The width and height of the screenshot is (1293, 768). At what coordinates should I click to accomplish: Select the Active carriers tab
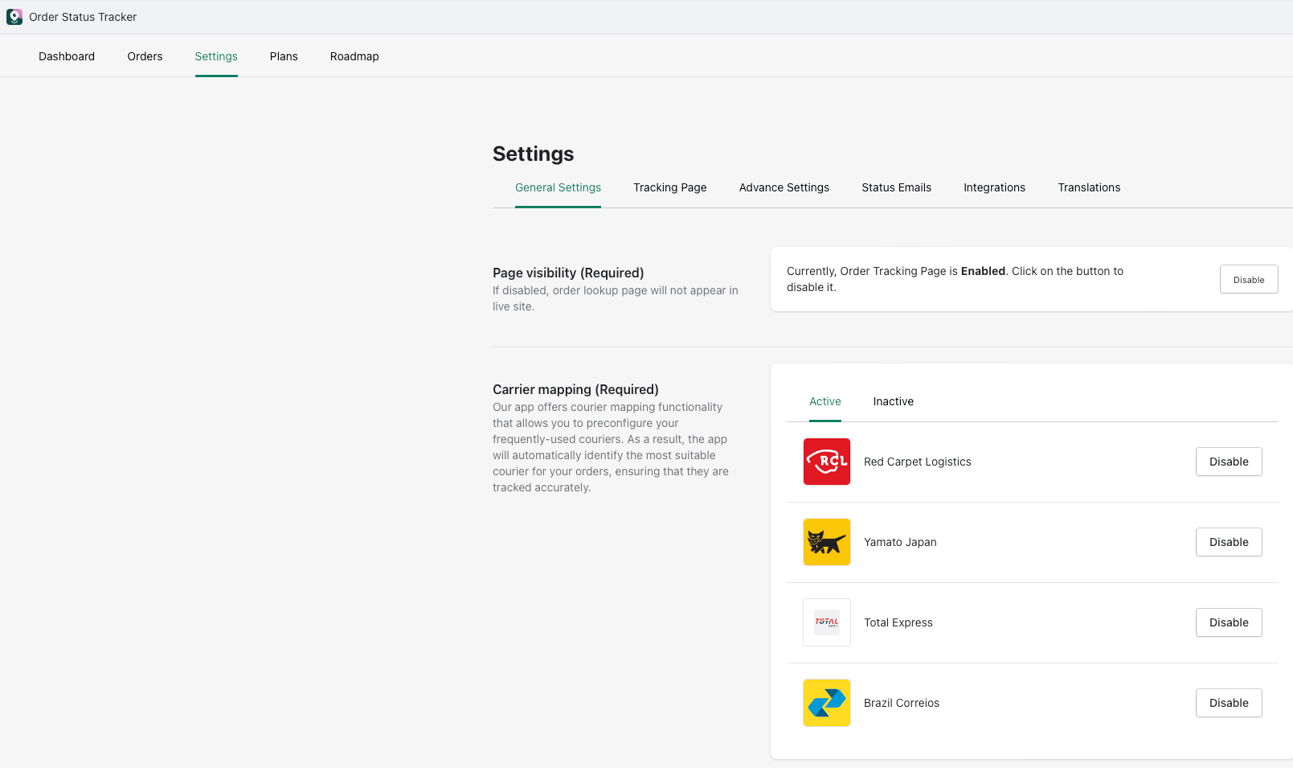(825, 401)
